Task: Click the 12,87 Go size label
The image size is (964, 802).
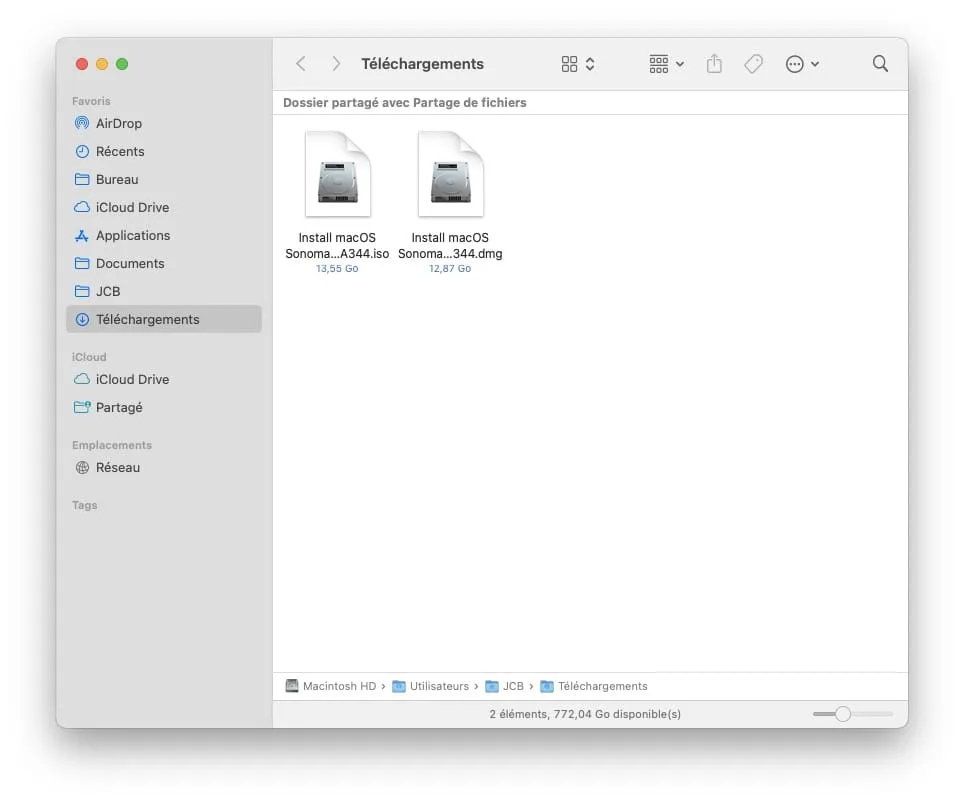Action: pyautogui.click(x=450, y=269)
